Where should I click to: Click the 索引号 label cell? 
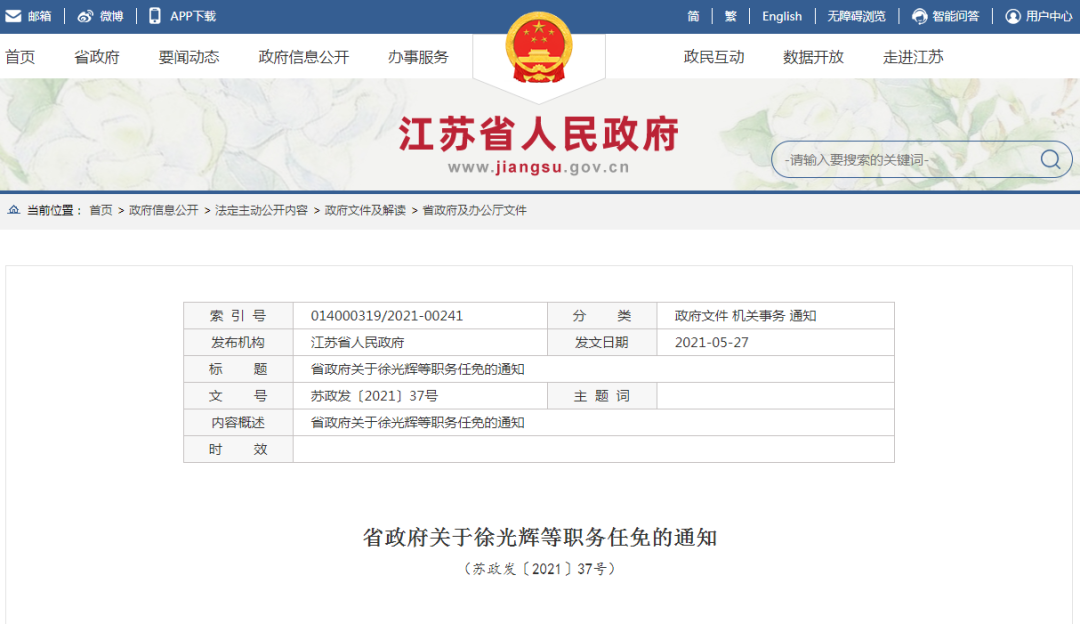click(x=238, y=315)
